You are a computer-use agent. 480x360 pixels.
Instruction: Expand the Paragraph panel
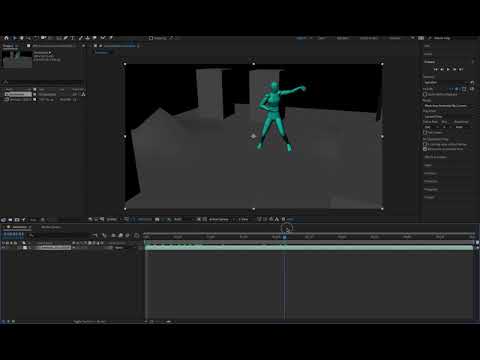coord(431,189)
